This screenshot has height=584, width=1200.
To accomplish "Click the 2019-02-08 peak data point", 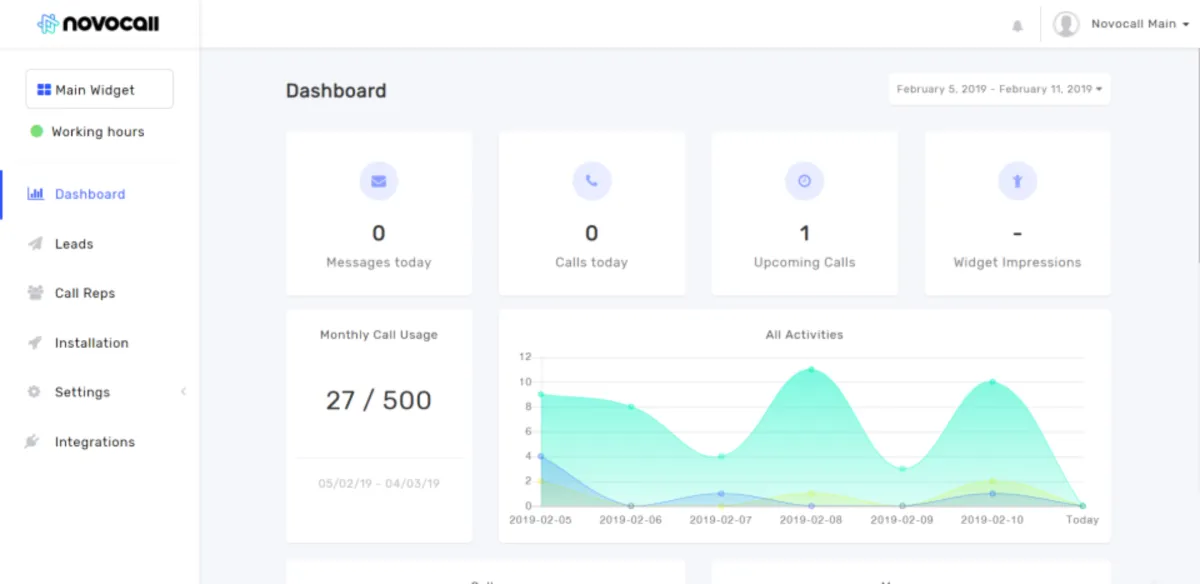I will pyautogui.click(x=811, y=370).
